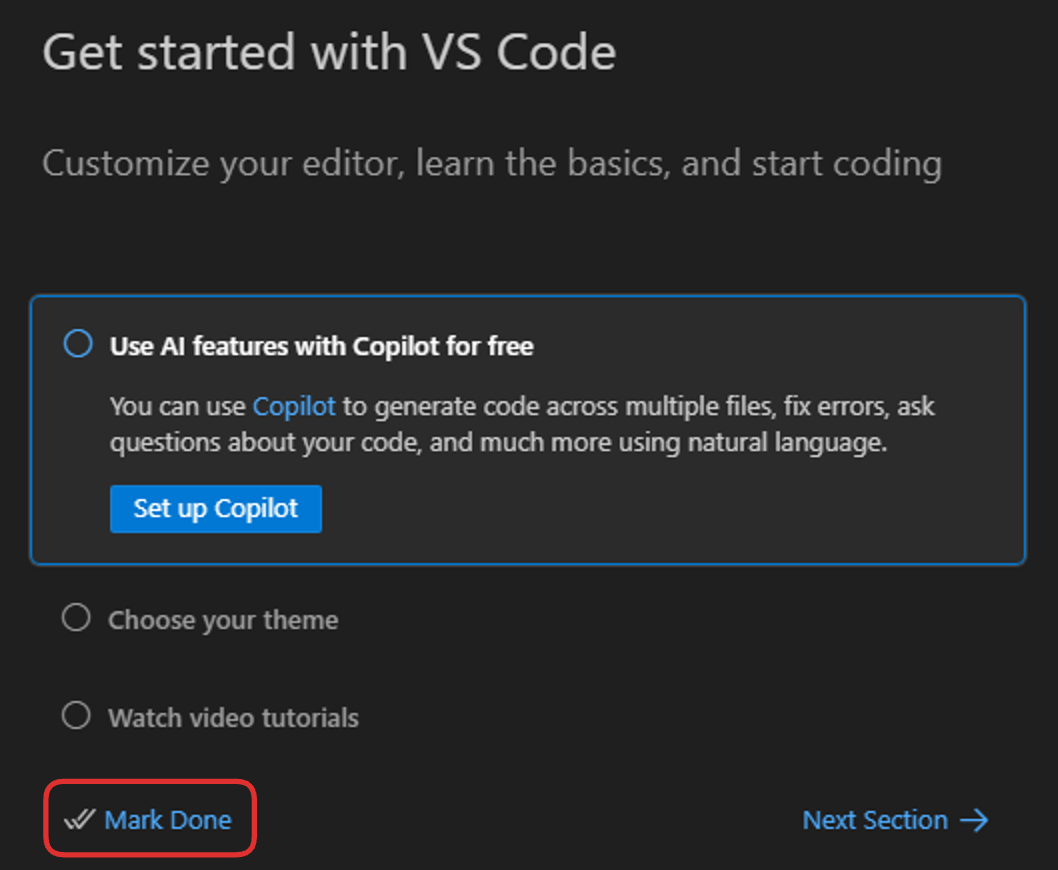Screen dimensions: 1058x870
Task: Mark the Watch video tutorials circle
Action: click(x=76, y=716)
